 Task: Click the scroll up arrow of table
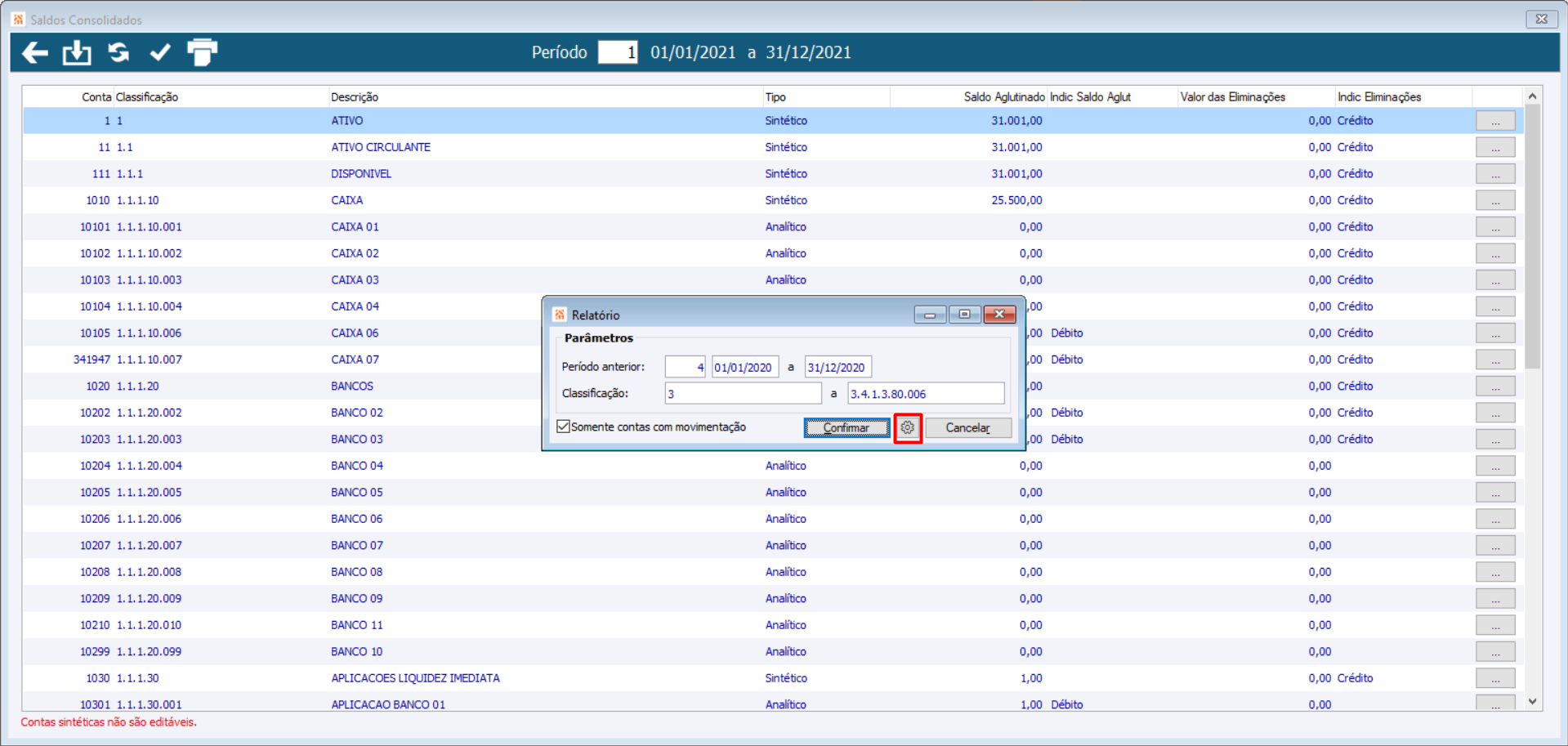point(1533,96)
